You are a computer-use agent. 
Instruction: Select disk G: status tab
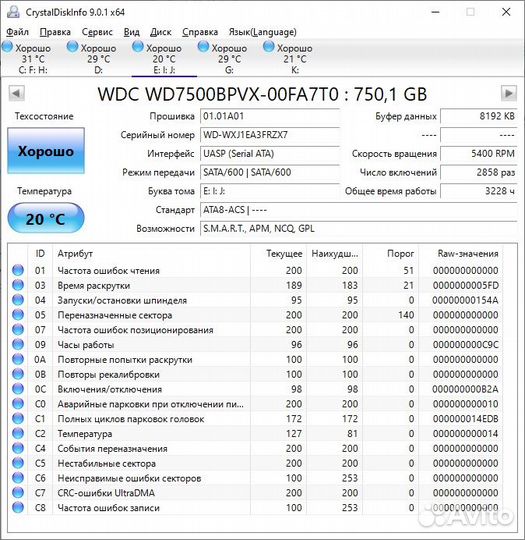click(x=229, y=58)
